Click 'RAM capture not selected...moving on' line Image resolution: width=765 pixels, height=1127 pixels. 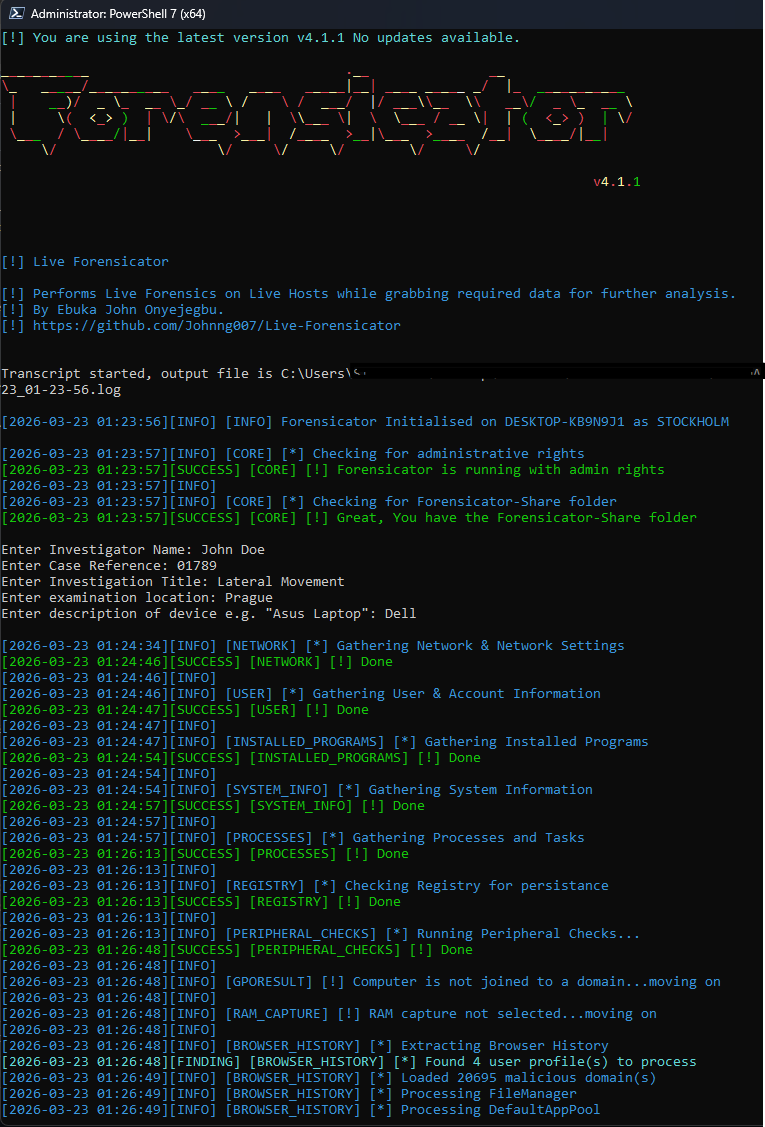click(x=329, y=1013)
